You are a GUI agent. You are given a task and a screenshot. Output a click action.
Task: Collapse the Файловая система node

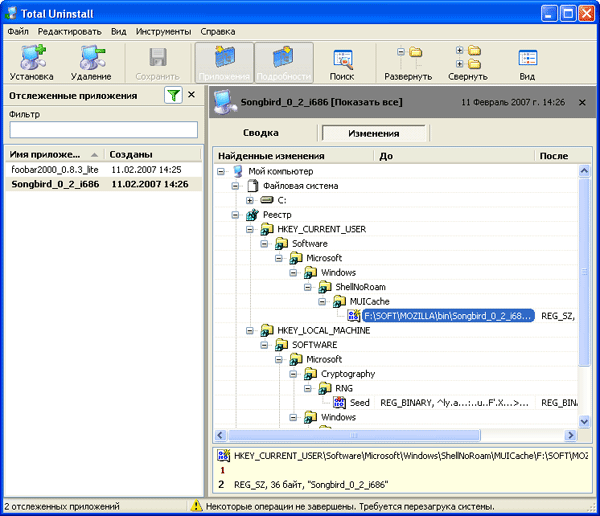(235, 186)
